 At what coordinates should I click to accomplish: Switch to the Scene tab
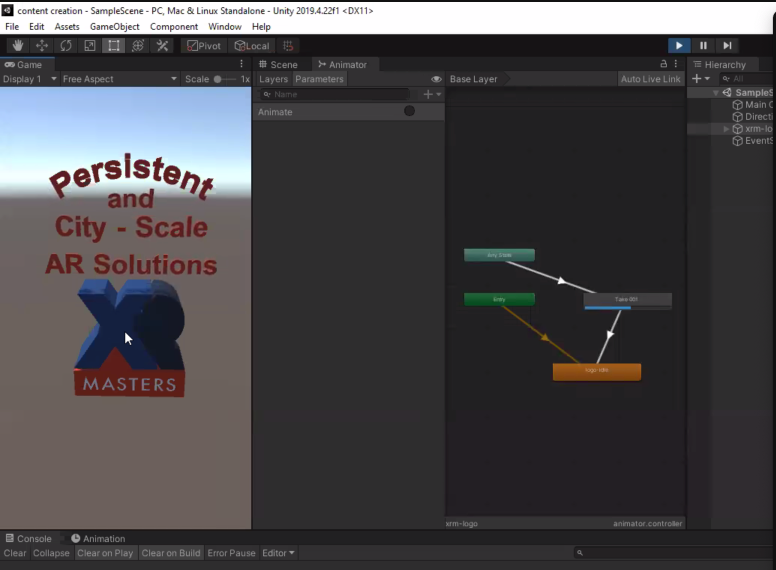(x=278, y=64)
